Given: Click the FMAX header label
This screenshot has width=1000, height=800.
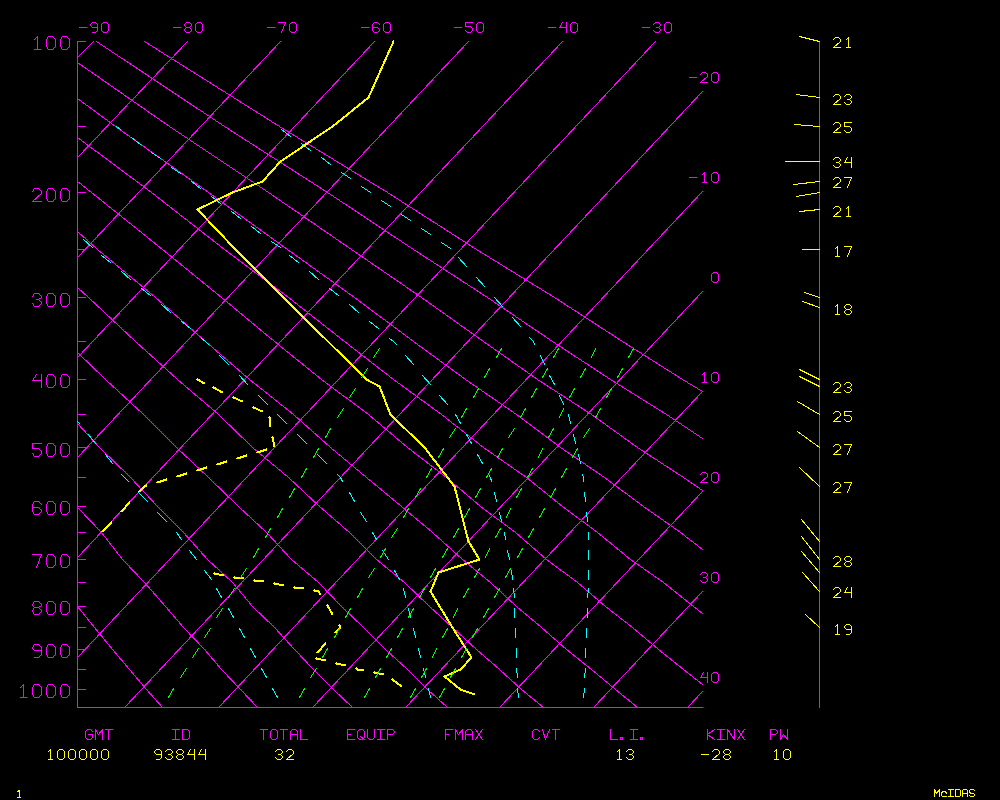Looking at the screenshot, I should [x=464, y=735].
